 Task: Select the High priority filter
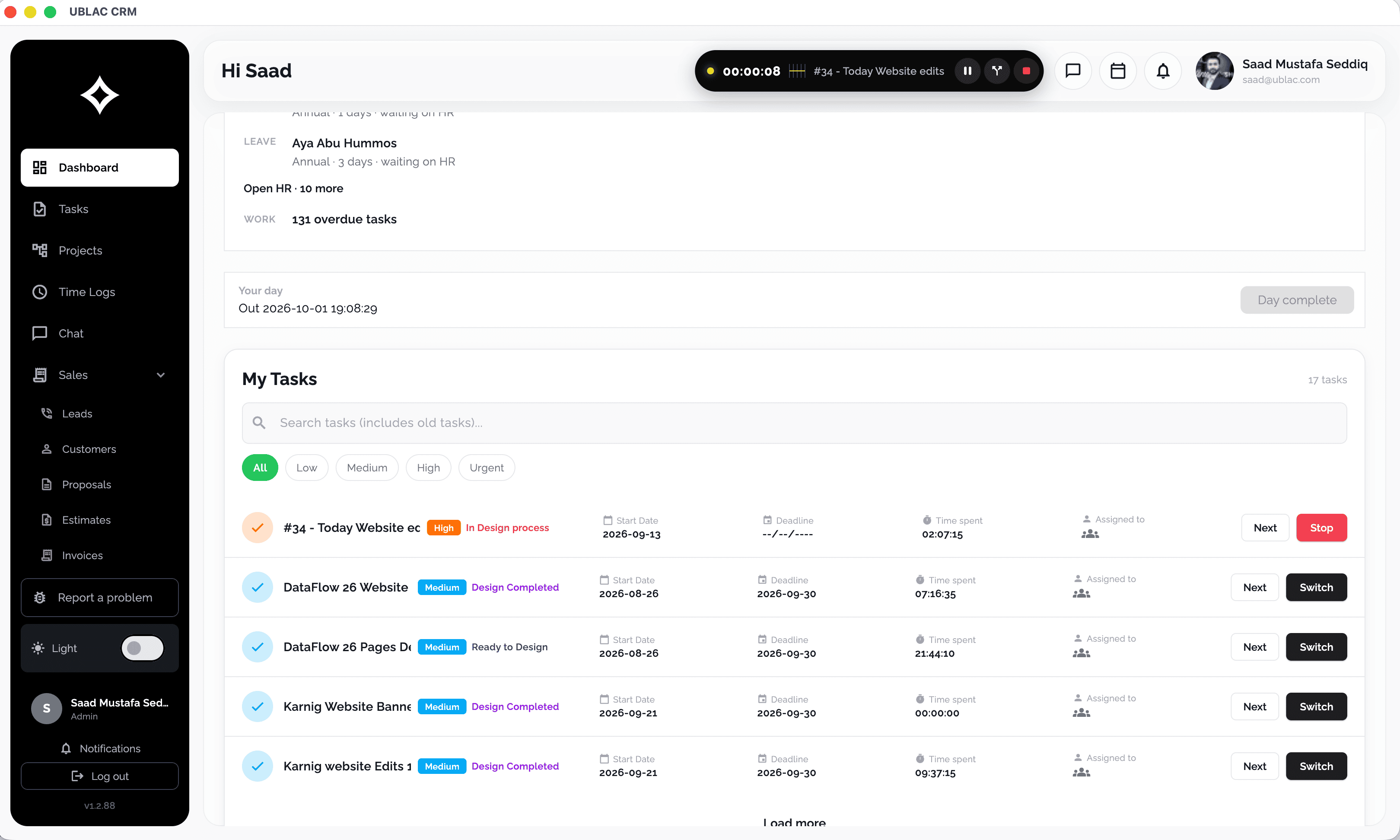click(428, 468)
